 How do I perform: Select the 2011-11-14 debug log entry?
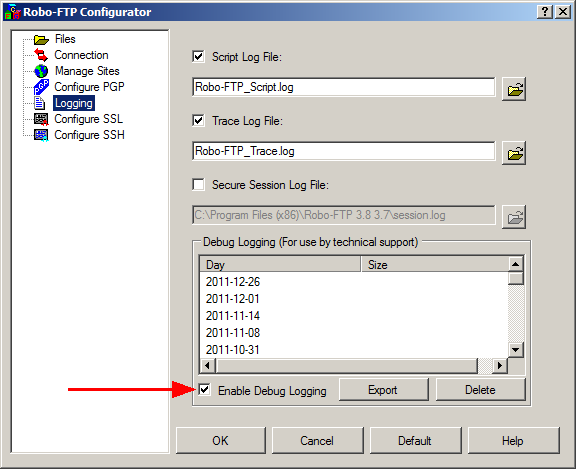click(x=233, y=315)
